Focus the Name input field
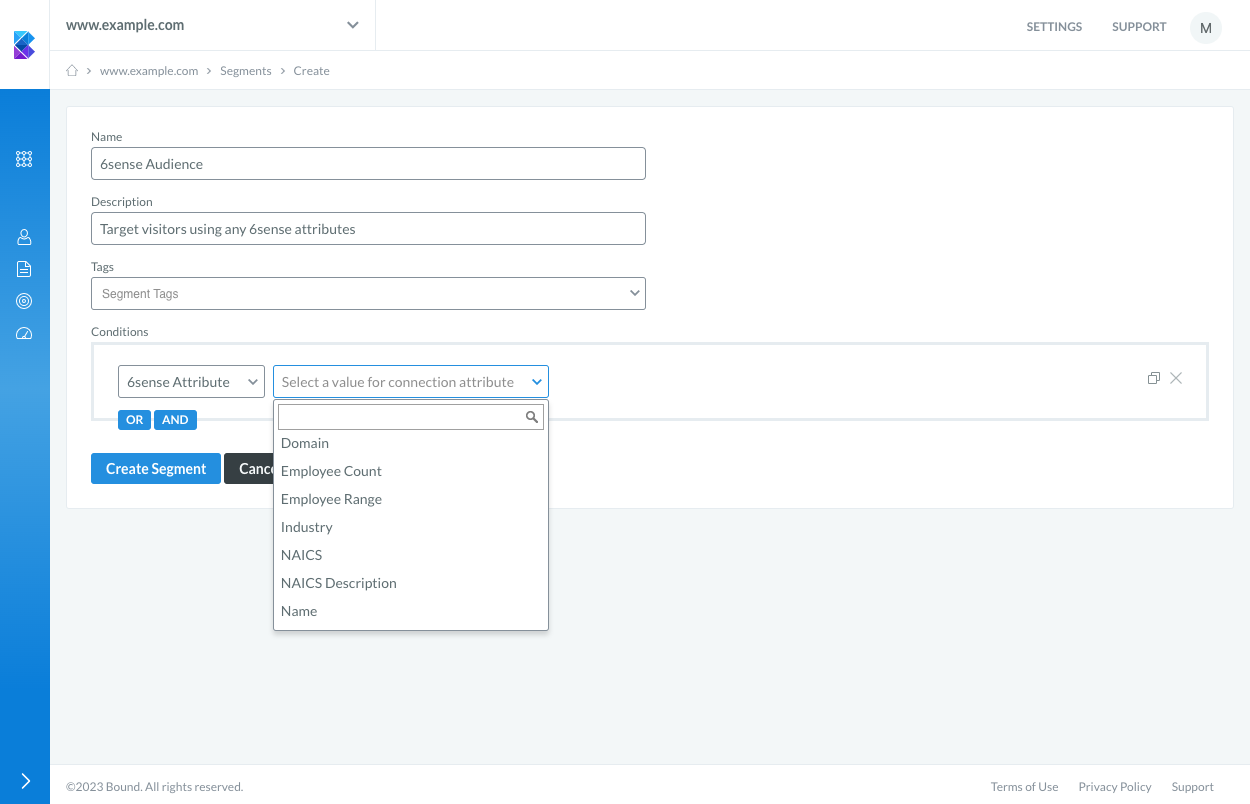 point(368,164)
